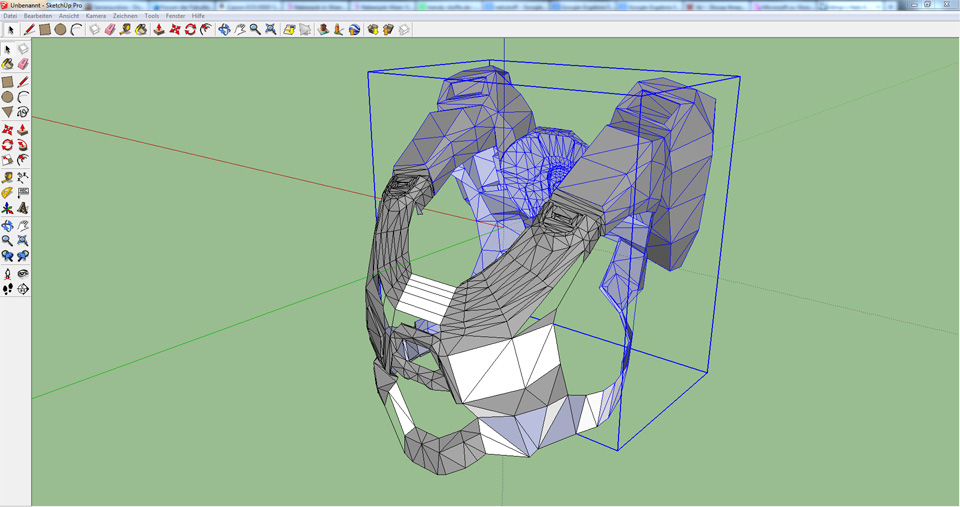960x507 pixels.
Task: Pick the Polygon tool in left palette
Action: [7, 112]
